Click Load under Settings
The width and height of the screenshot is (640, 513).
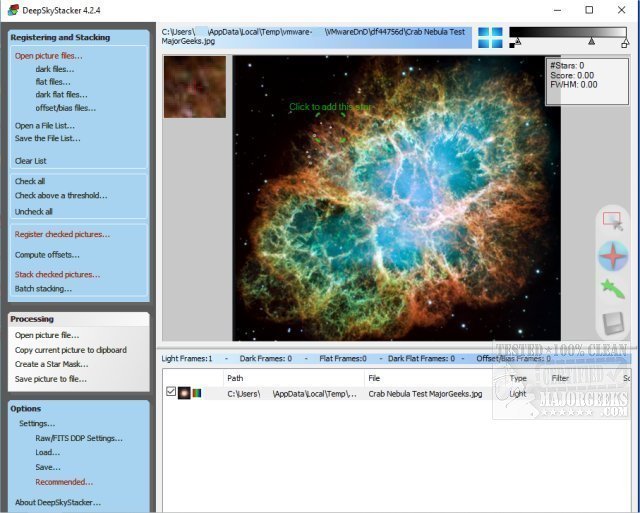(48, 453)
